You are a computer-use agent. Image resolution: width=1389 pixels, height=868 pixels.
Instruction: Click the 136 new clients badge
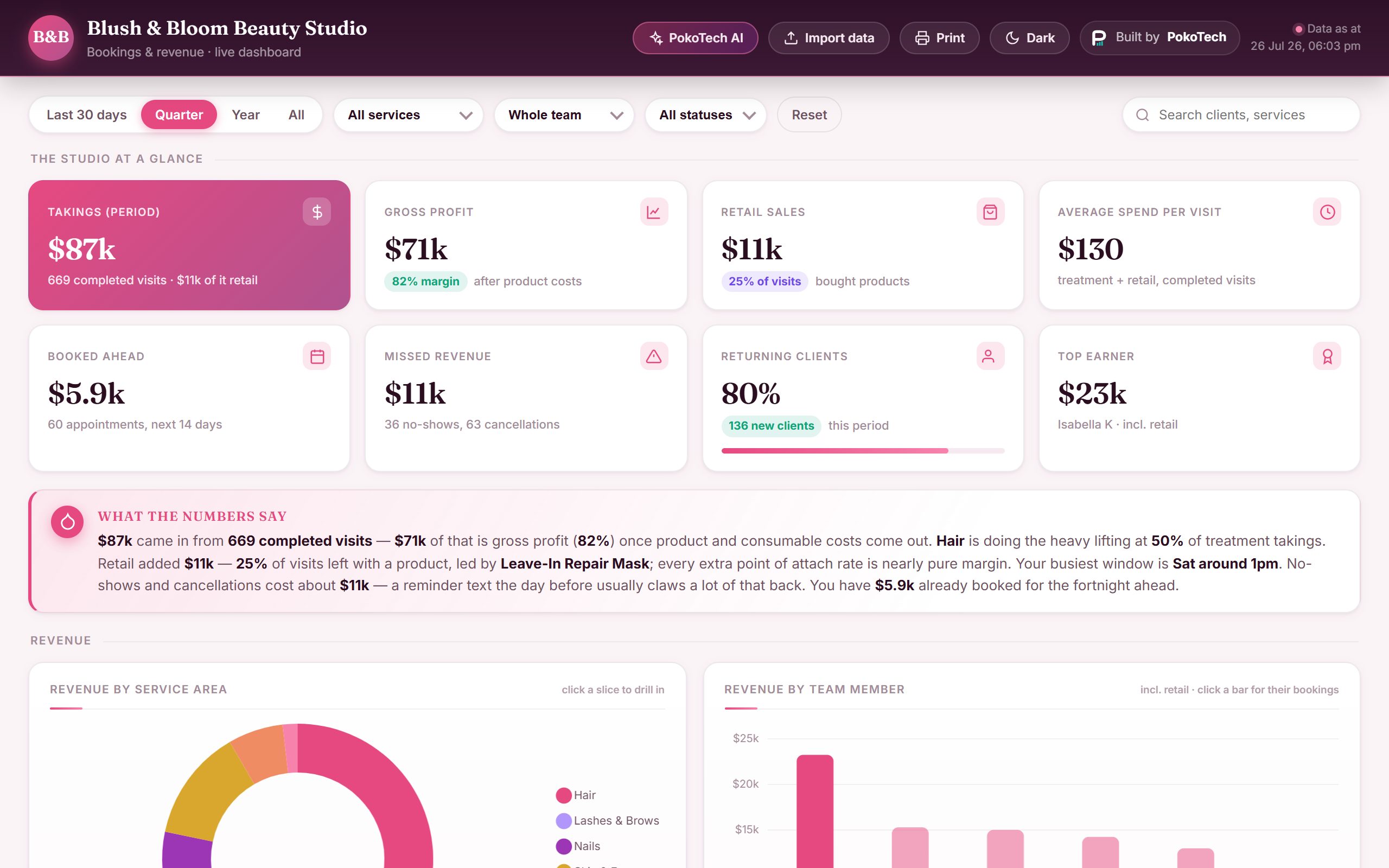(x=771, y=425)
